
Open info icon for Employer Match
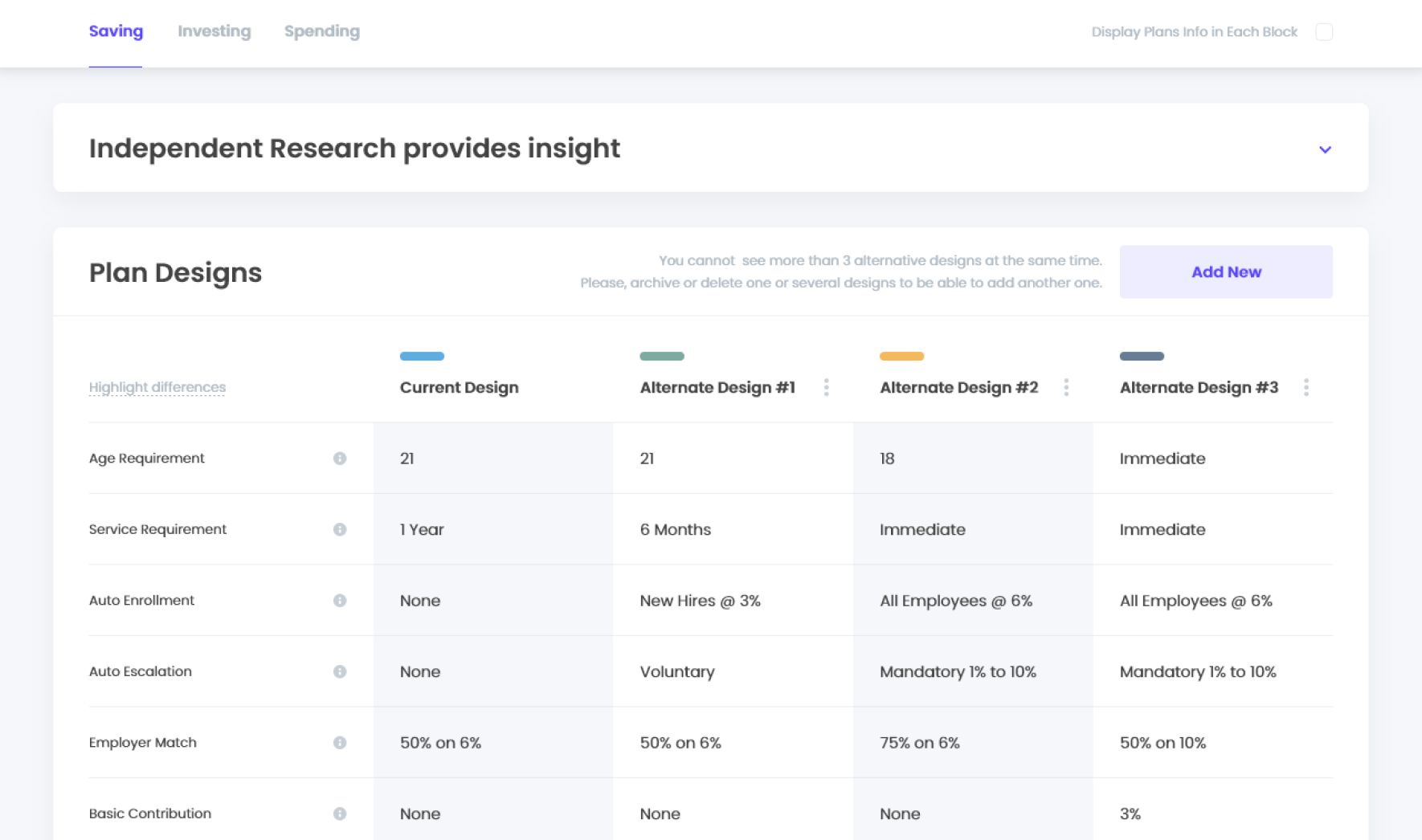pos(340,743)
